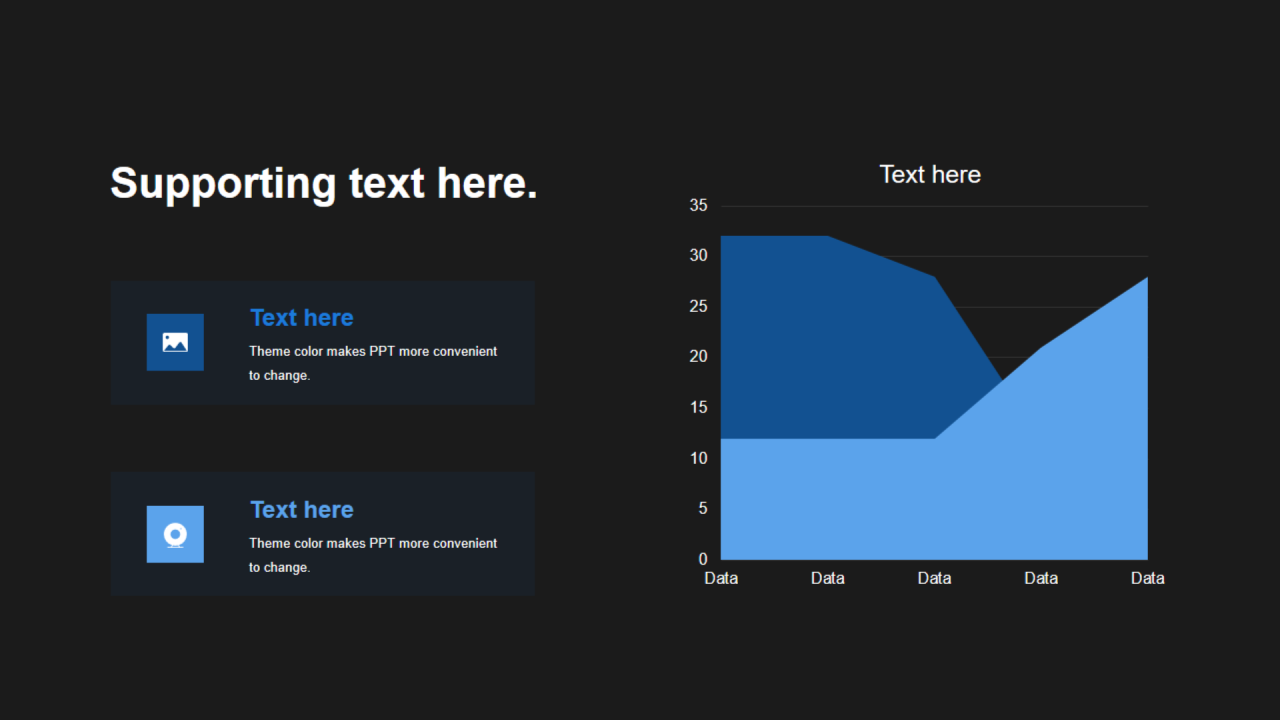Select the chart title "Text here"
The height and width of the screenshot is (720, 1280).
pos(930,175)
